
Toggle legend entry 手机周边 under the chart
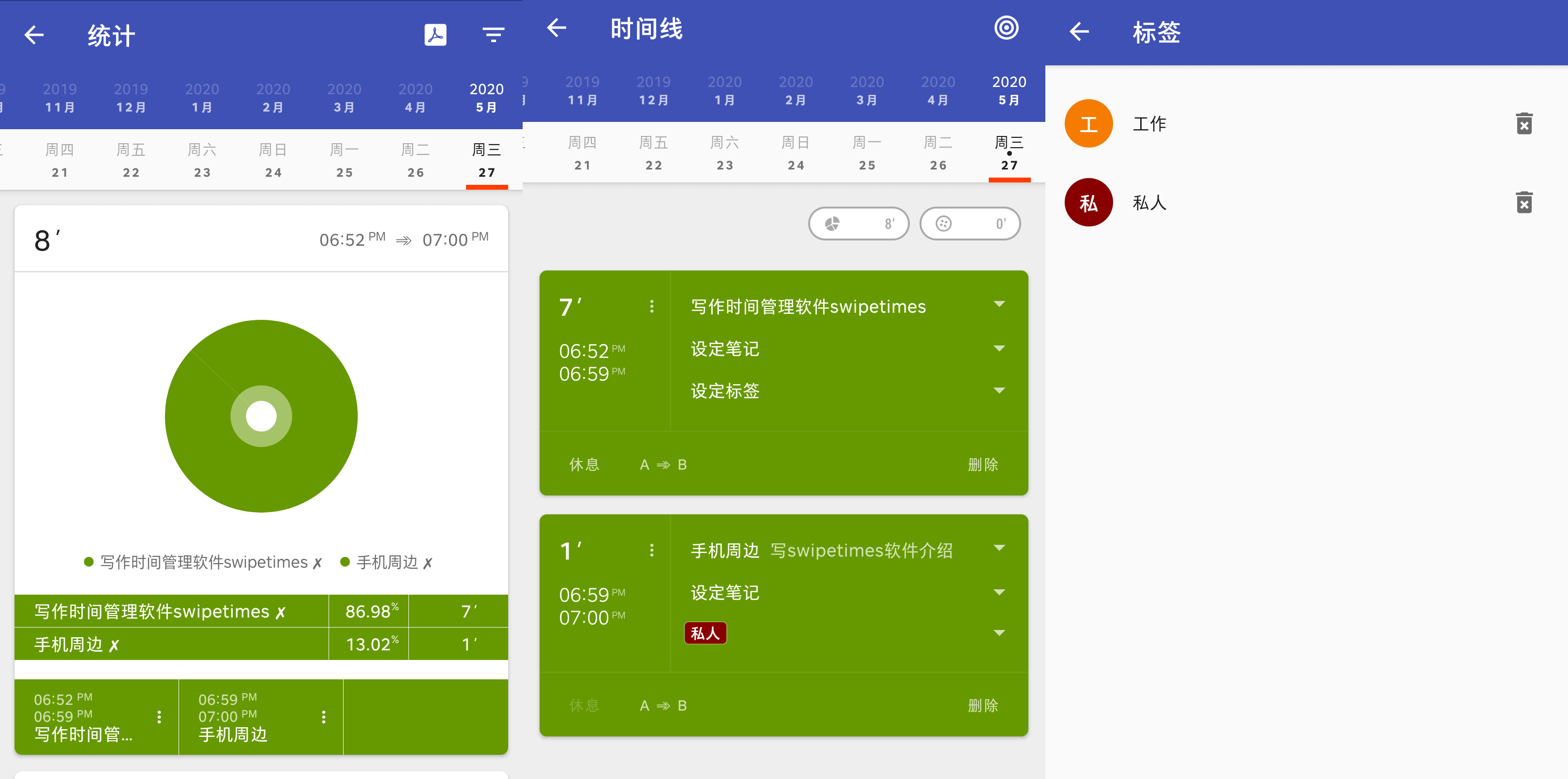click(x=387, y=562)
